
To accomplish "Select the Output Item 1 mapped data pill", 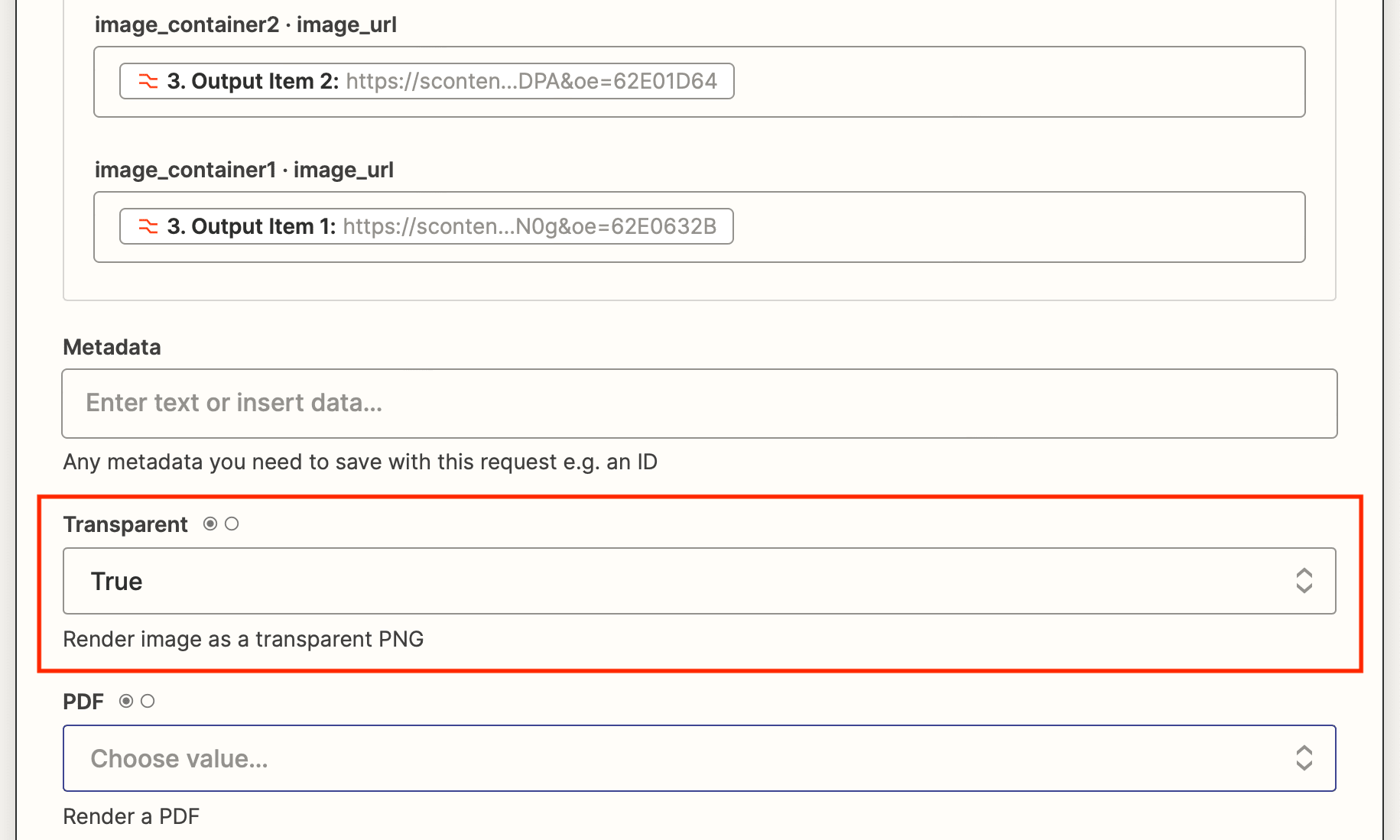I will (x=426, y=226).
